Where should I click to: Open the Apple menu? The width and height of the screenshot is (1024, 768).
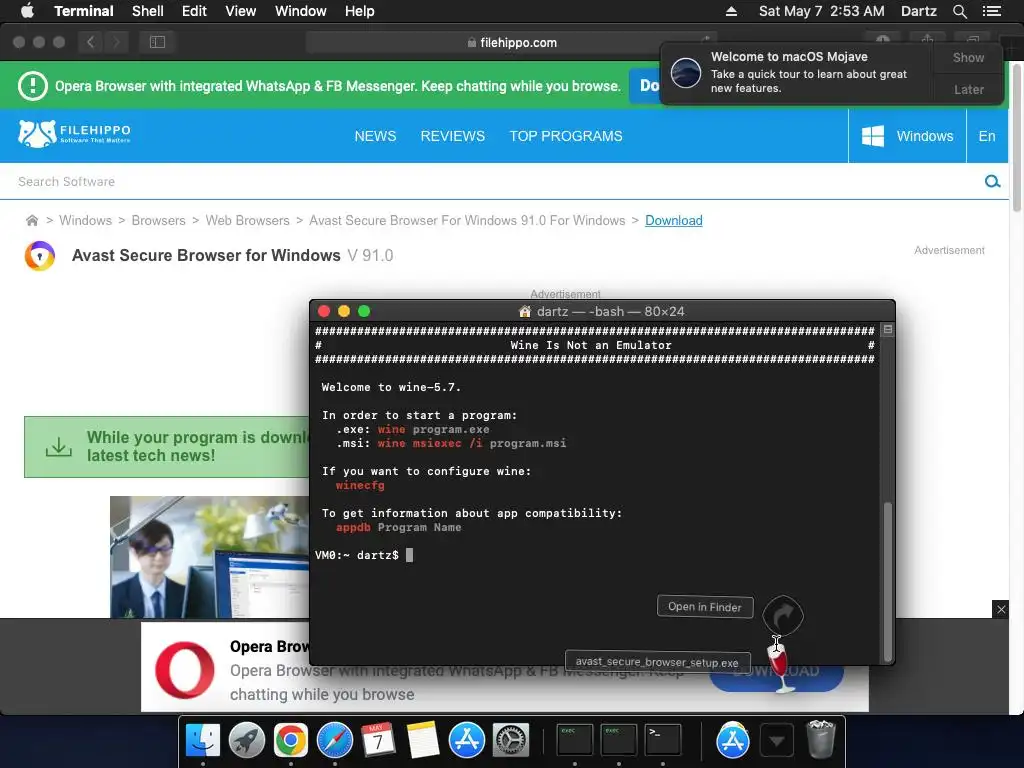(x=27, y=11)
